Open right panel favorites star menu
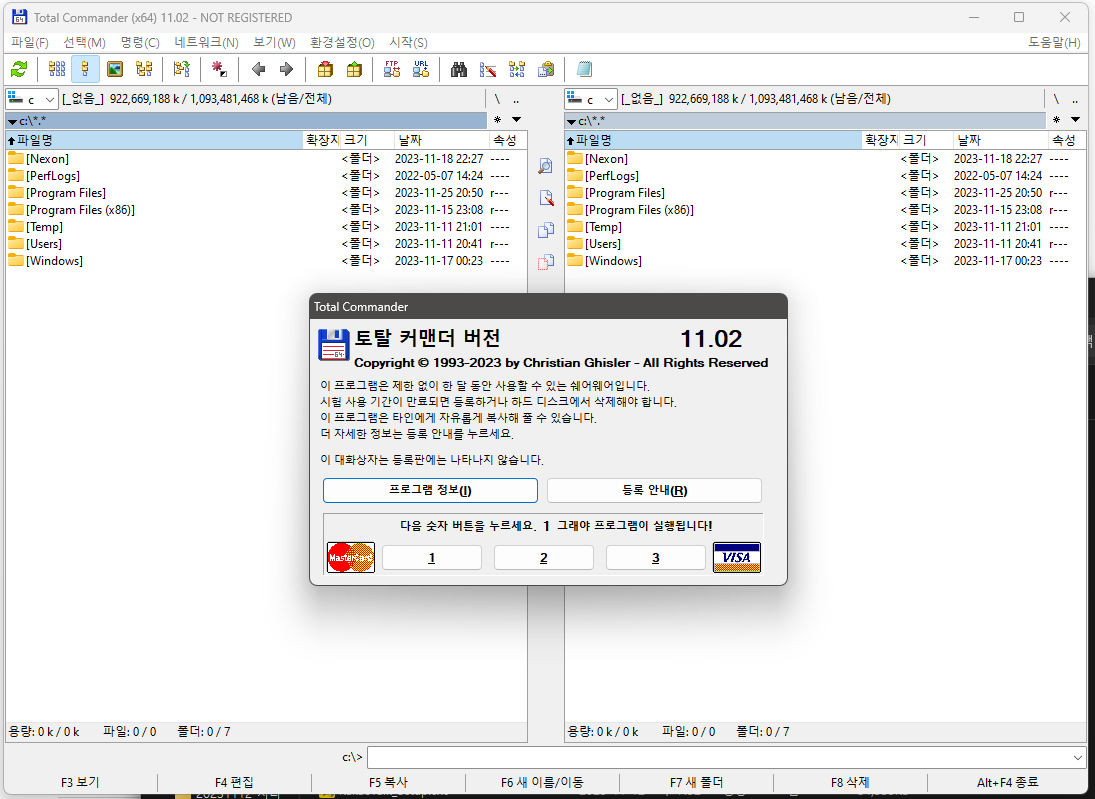This screenshot has height=799, width=1095. [x=1057, y=119]
